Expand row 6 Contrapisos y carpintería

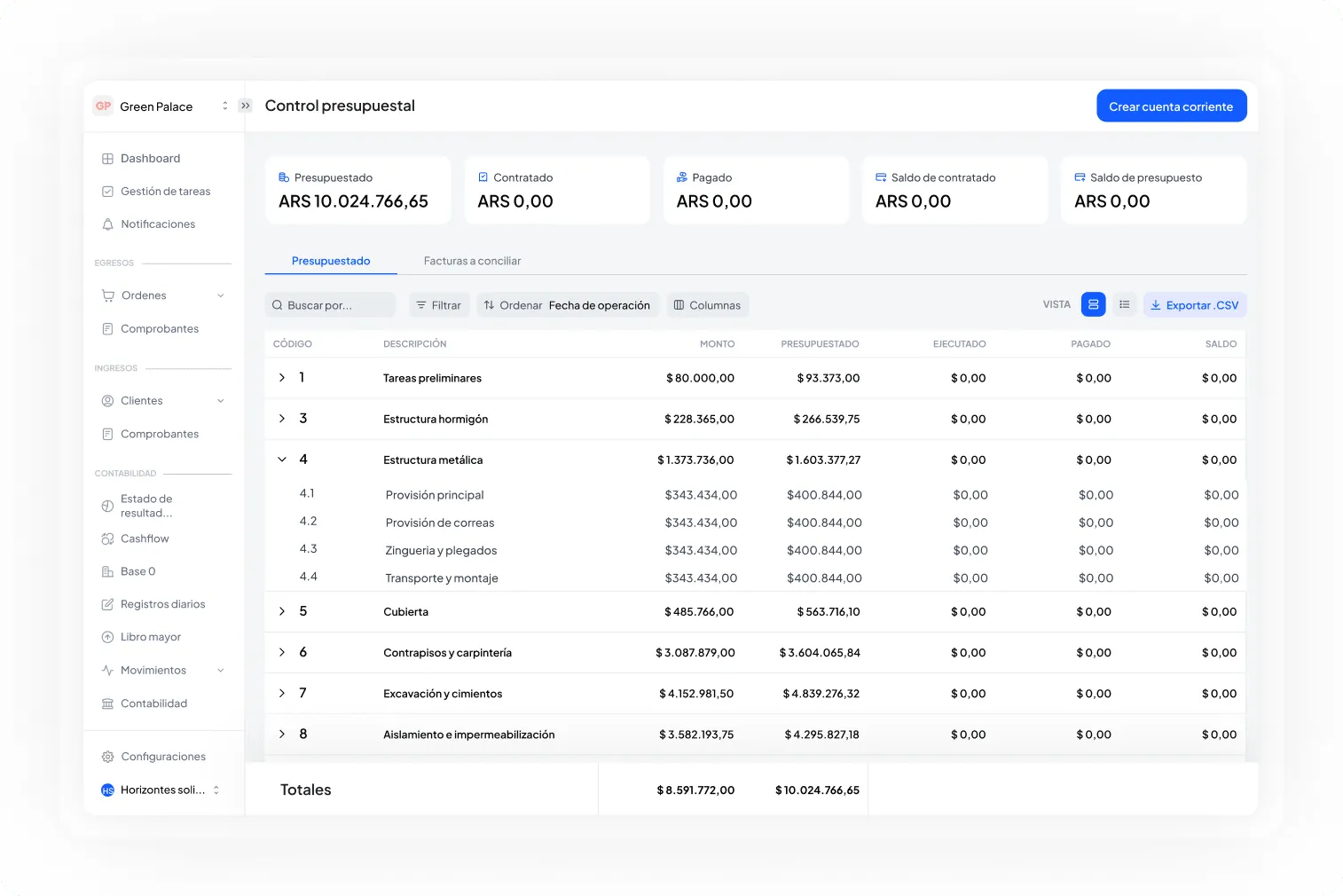point(282,652)
